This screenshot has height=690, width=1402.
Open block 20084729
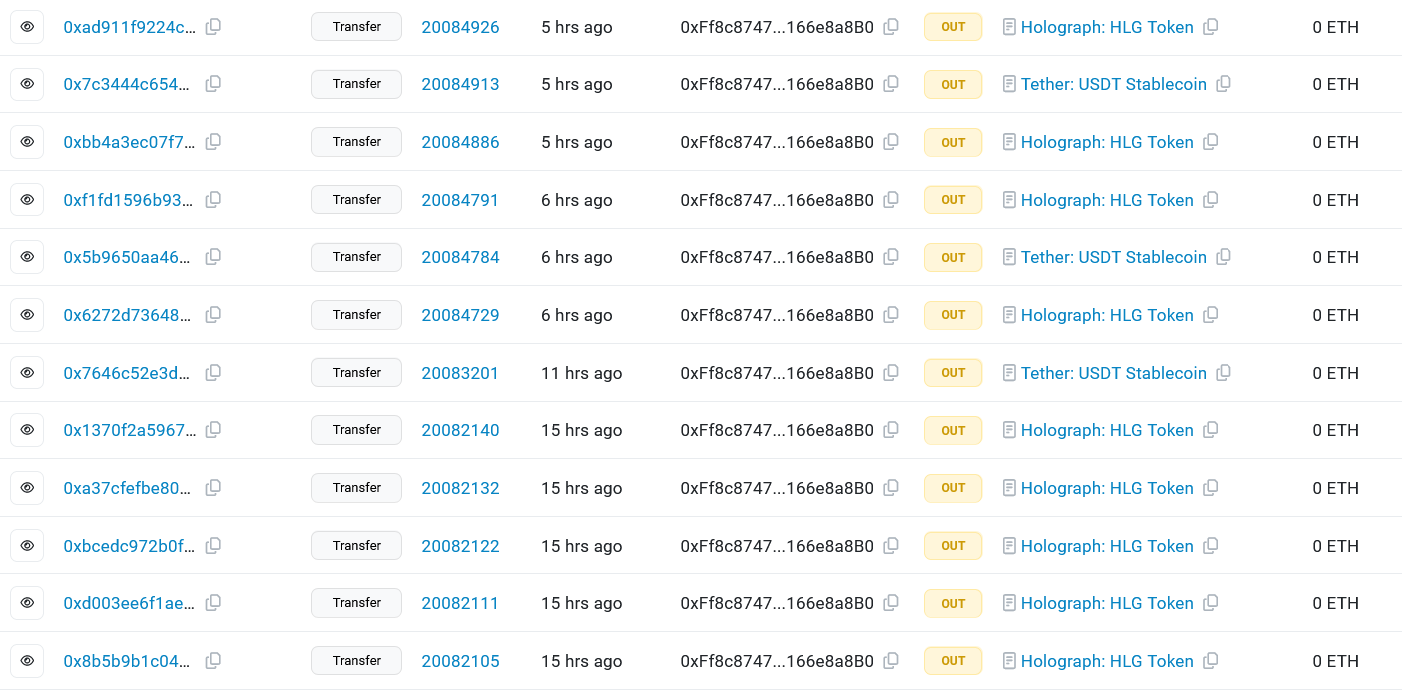tap(460, 315)
